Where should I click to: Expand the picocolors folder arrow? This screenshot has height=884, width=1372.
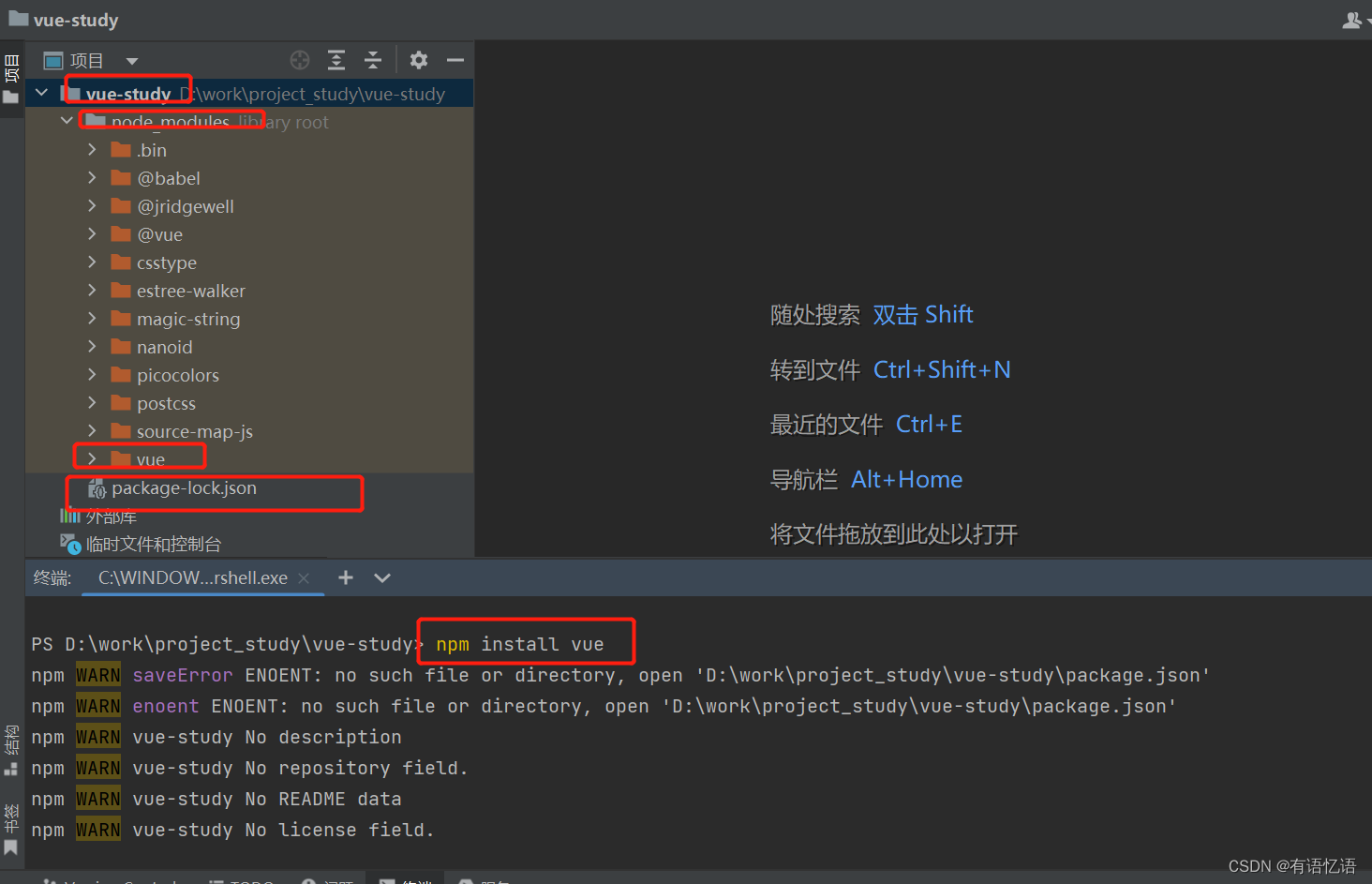(92, 374)
